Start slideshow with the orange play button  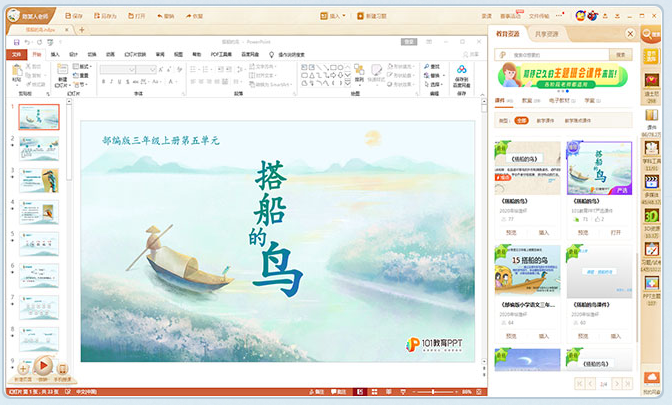[x=43, y=367]
